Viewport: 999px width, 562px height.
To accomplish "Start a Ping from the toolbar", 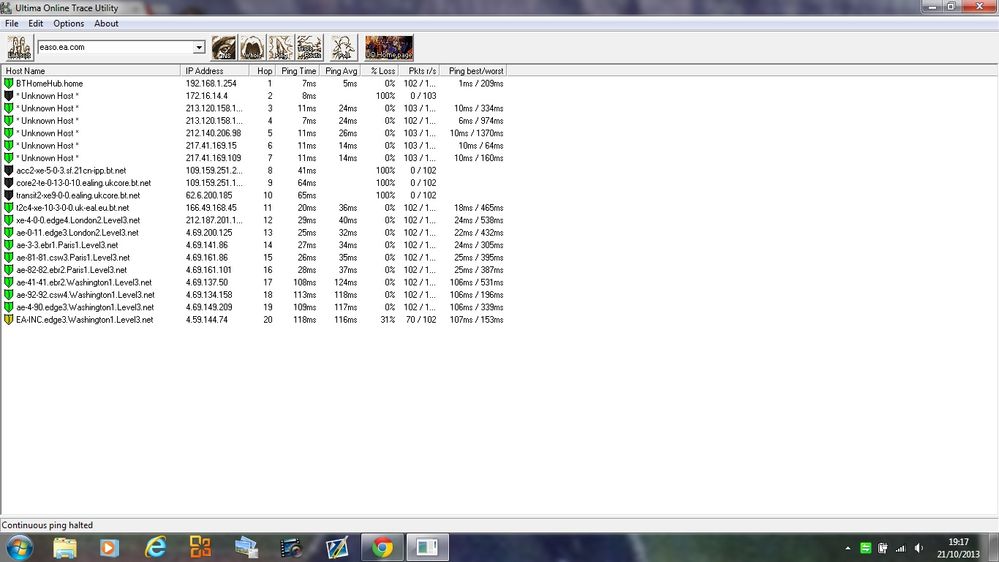I will pos(281,48).
